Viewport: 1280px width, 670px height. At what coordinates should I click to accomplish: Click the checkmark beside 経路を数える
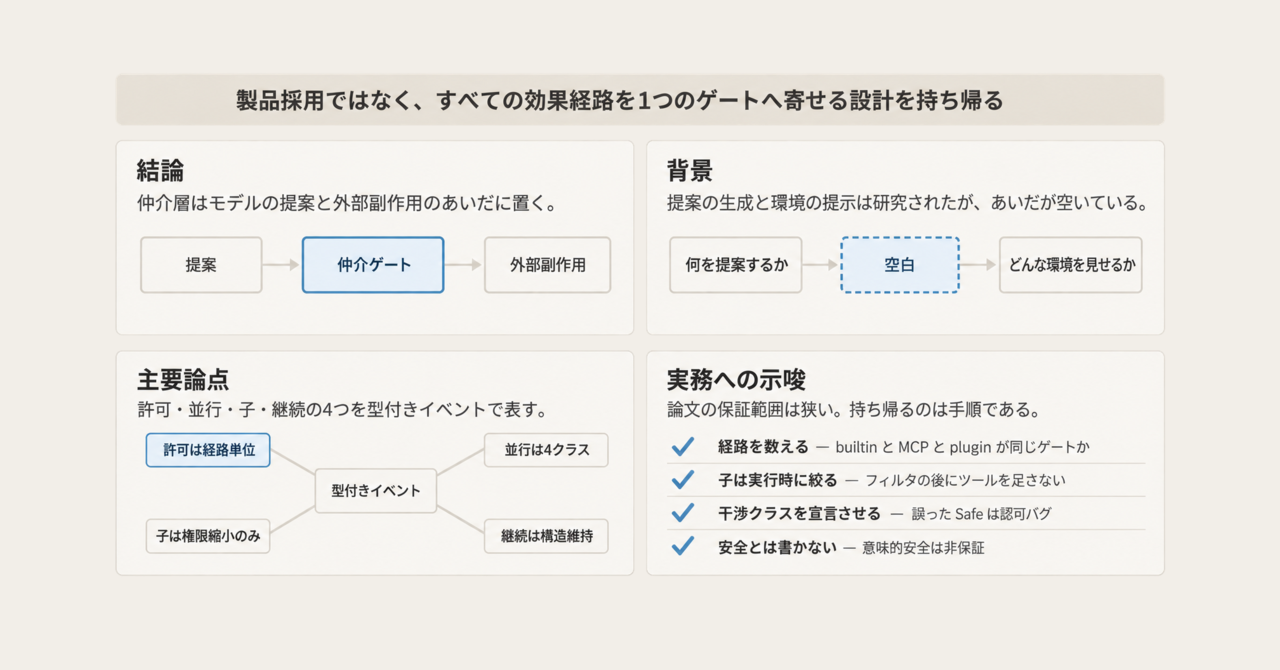coord(683,447)
